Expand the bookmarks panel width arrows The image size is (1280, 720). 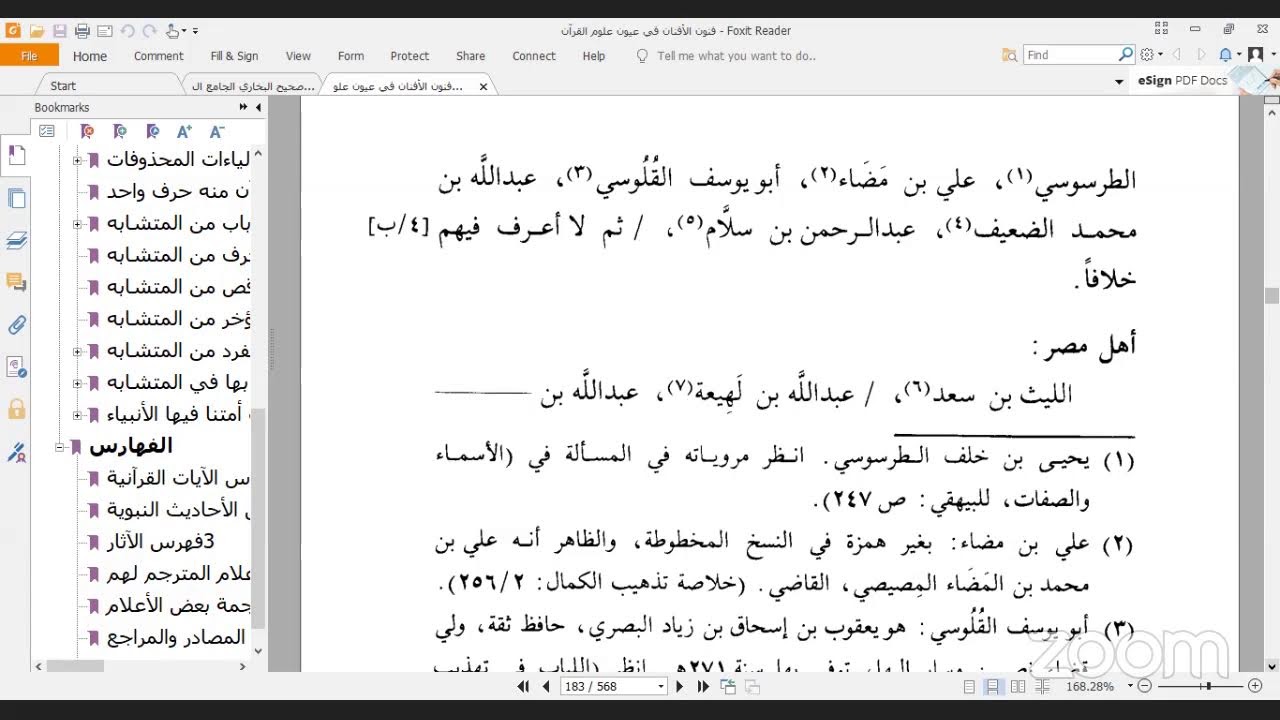[x=243, y=107]
